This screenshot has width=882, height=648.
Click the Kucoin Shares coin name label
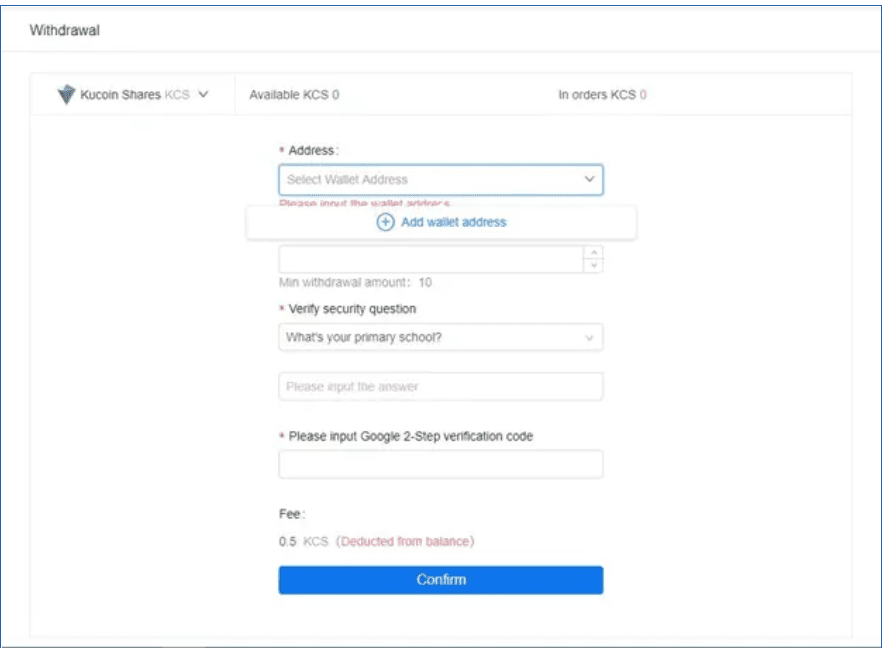120,95
